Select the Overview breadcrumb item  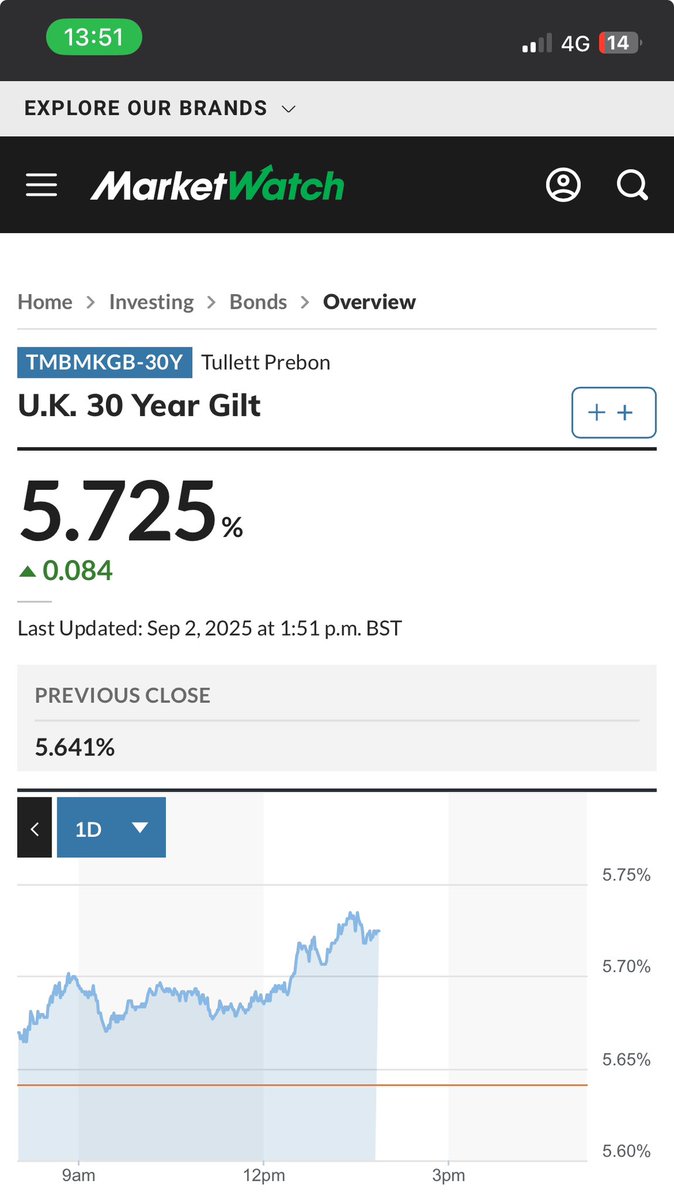point(369,302)
